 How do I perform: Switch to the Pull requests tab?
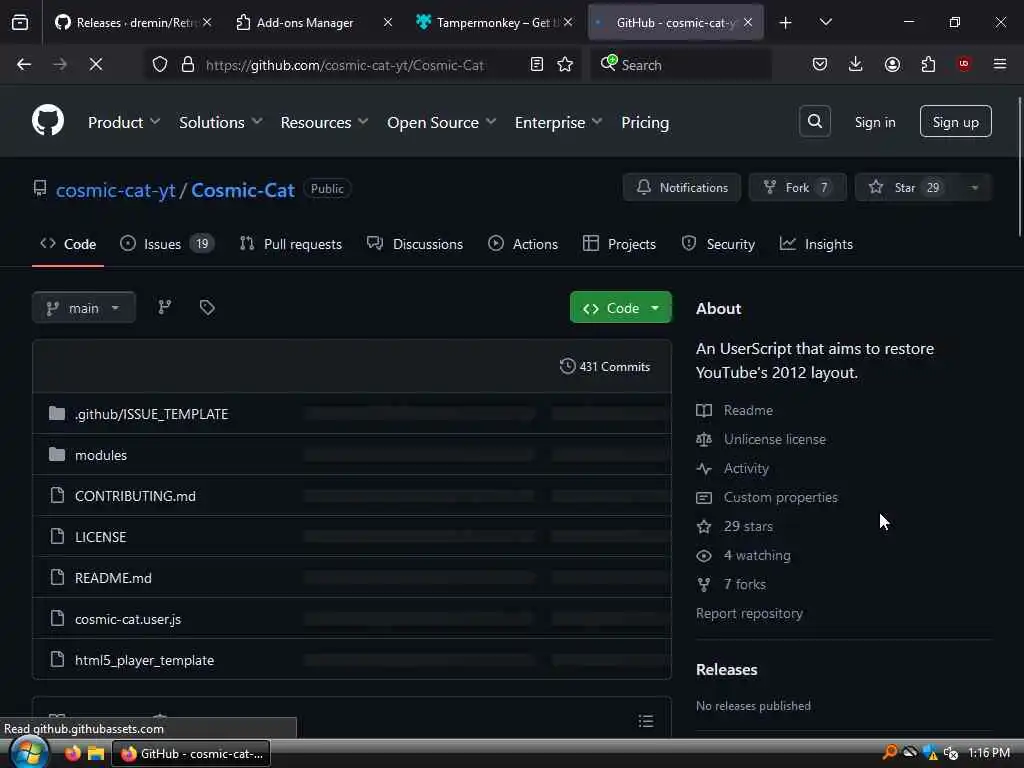click(291, 244)
